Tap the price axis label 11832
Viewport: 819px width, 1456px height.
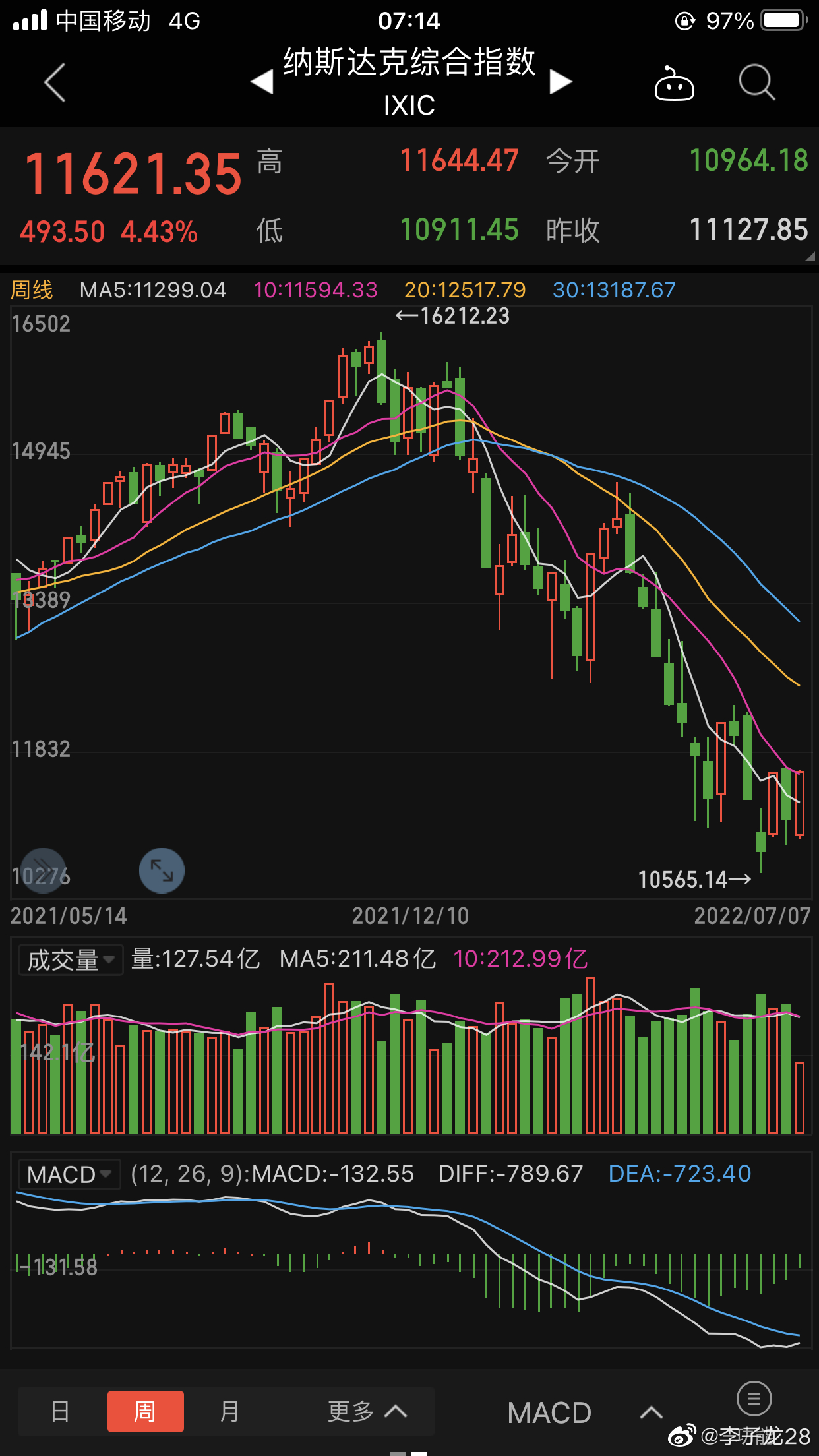[41, 749]
